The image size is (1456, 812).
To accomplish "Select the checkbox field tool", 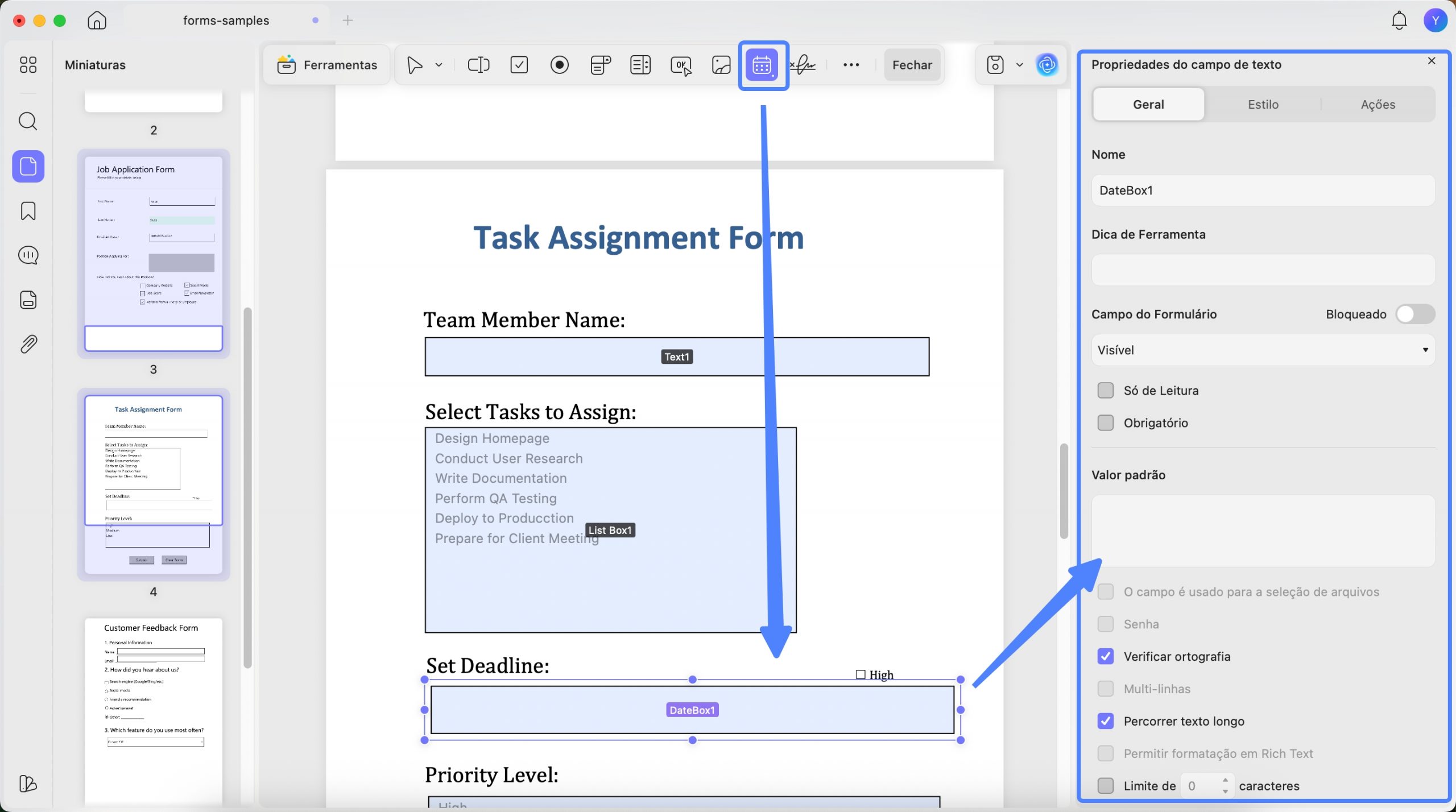I will tap(519, 65).
